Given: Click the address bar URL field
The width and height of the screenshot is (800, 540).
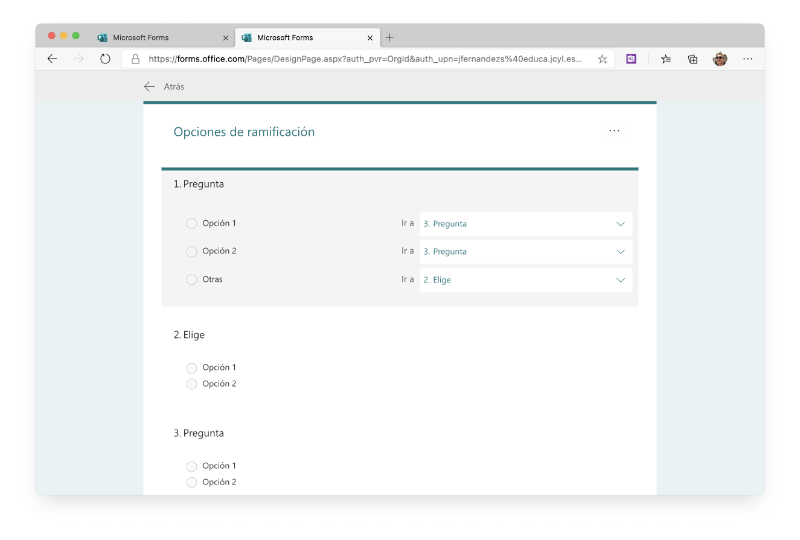Looking at the screenshot, I should (365, 59).
